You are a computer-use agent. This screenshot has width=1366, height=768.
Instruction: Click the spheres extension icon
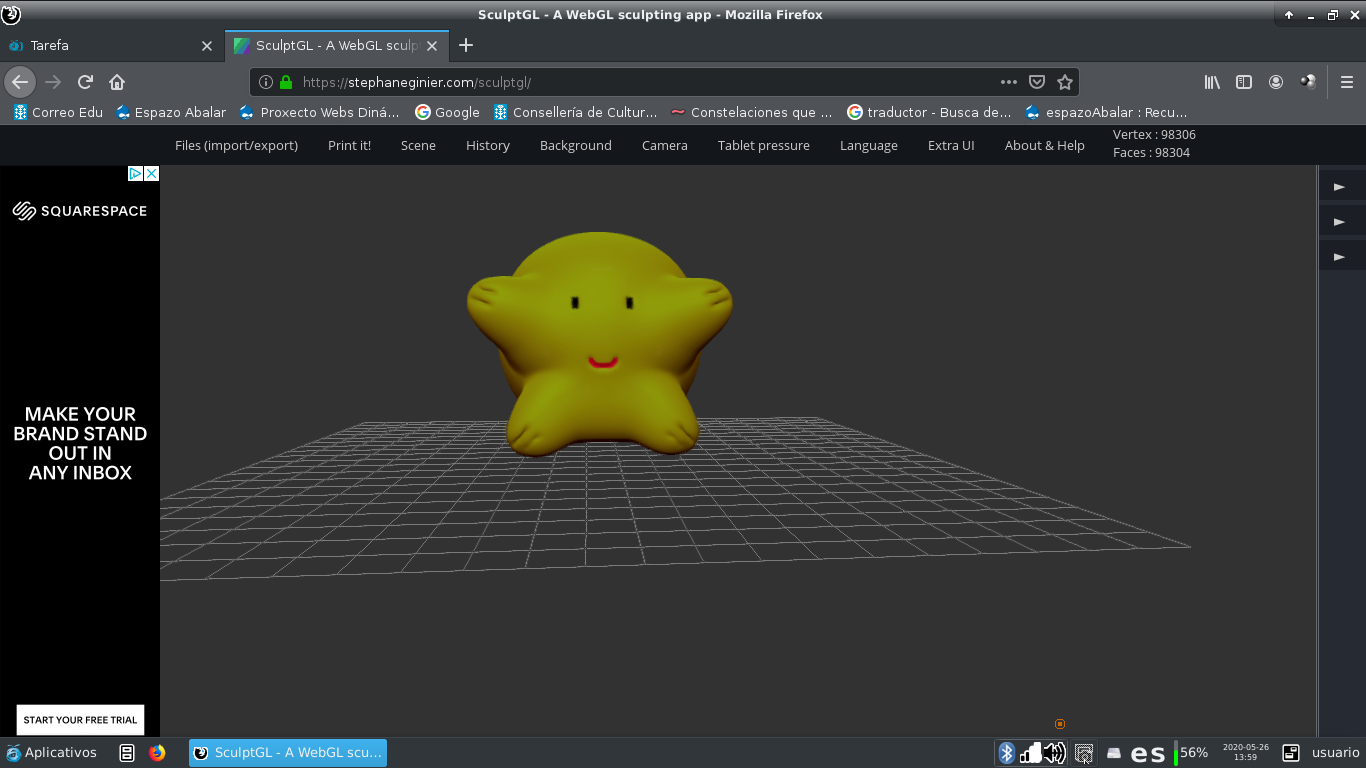(x=1308, y=82)
